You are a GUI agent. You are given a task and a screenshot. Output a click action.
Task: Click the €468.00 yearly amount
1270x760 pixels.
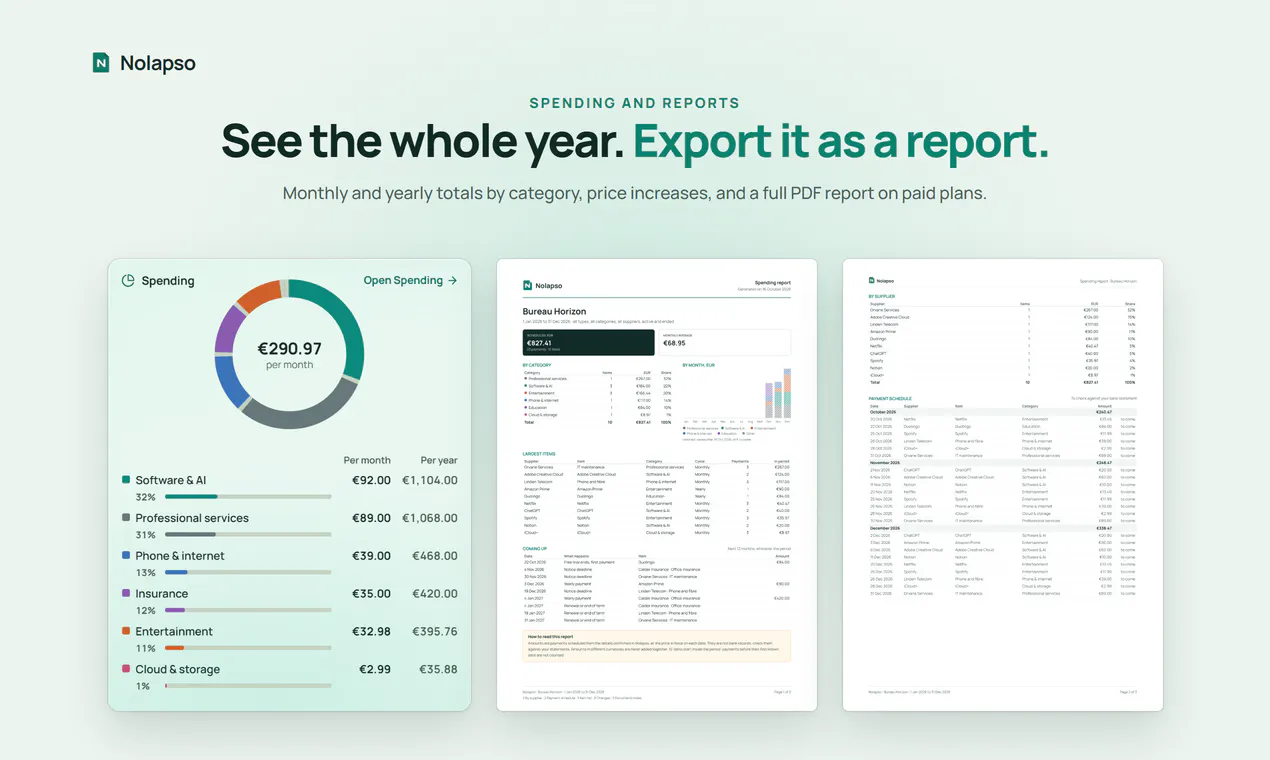click(434, 556)
